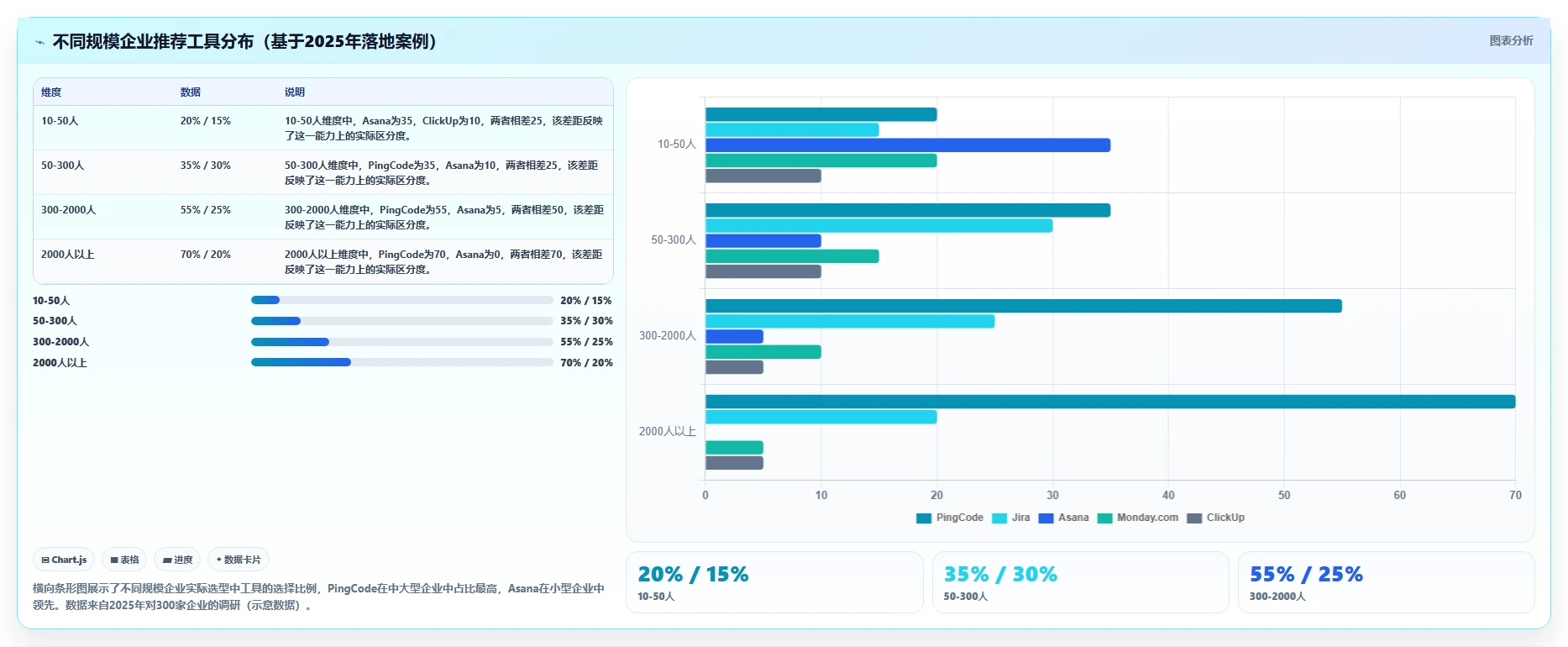This screenshot has width=1568, height=647.
Task: Click the 2000人以上 cell in the table
Action: point(68,255)
